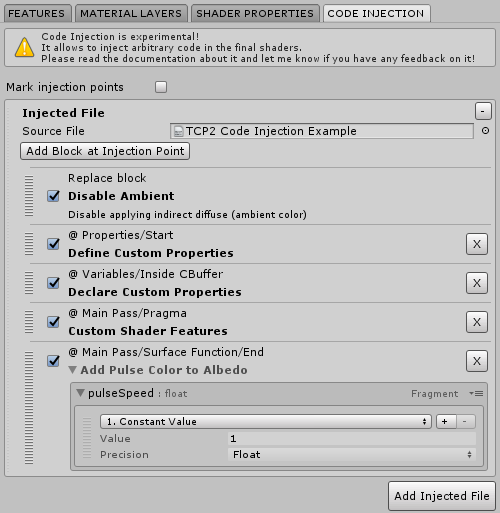Open the Precision Float dropdown
Viewport: 500px width, 513px height.
352,454
